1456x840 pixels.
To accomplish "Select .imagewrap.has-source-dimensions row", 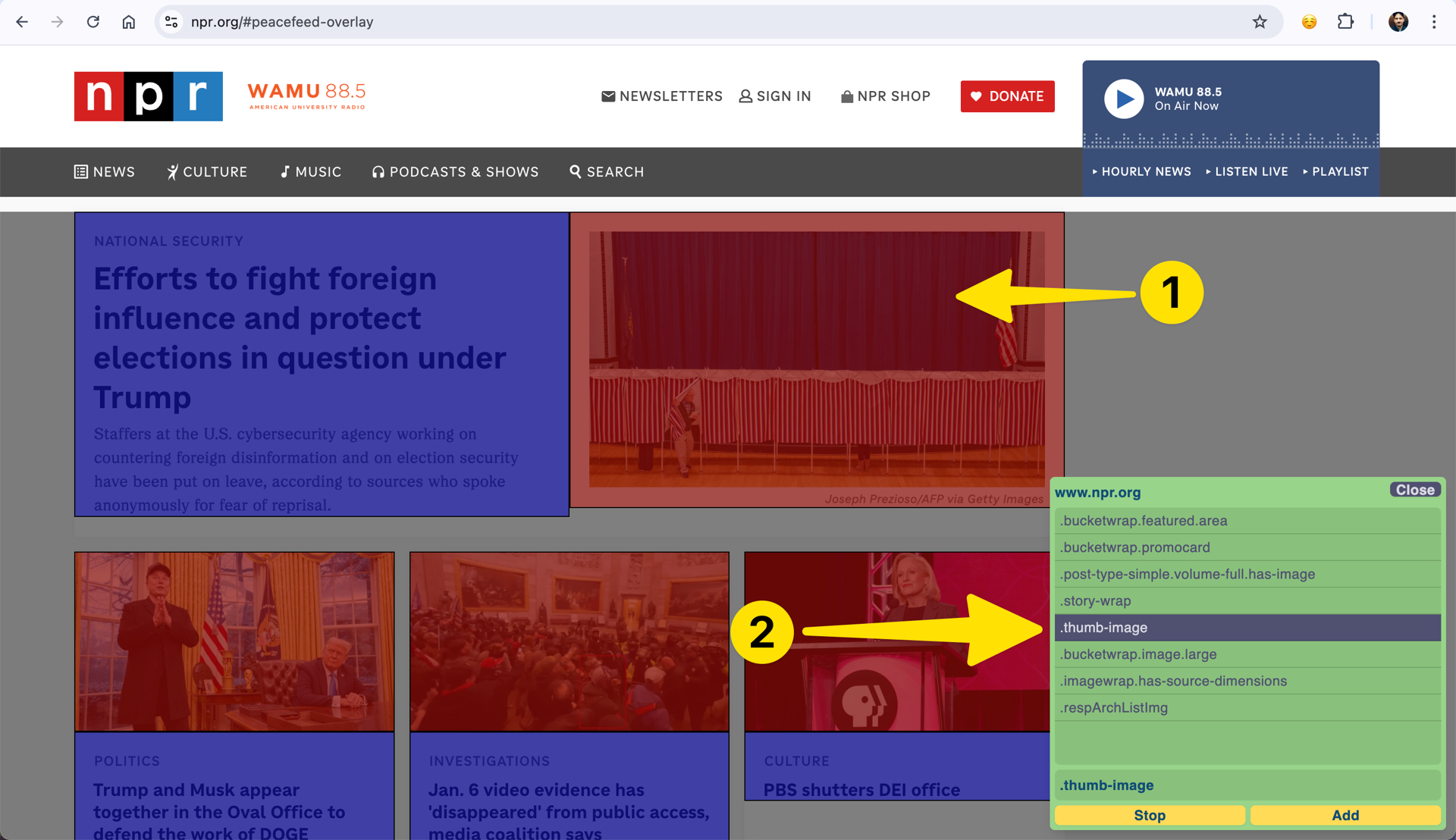I will [x=1247, y=681].
